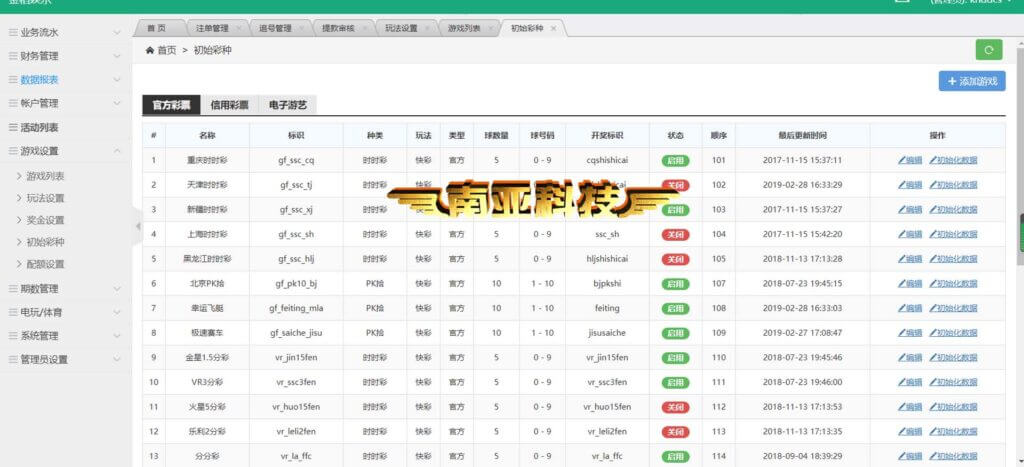Click 编辑 link for 分分彩
The image size is (1024, 467).
910,457
